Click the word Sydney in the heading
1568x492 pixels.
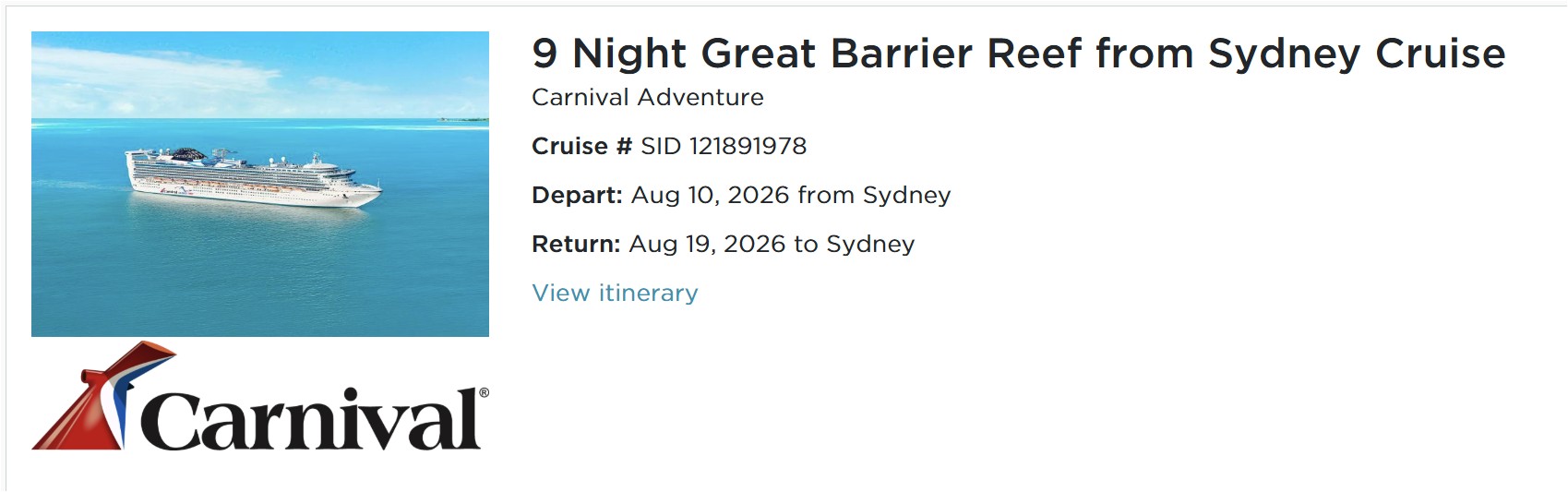click(x=1284, y=54)
